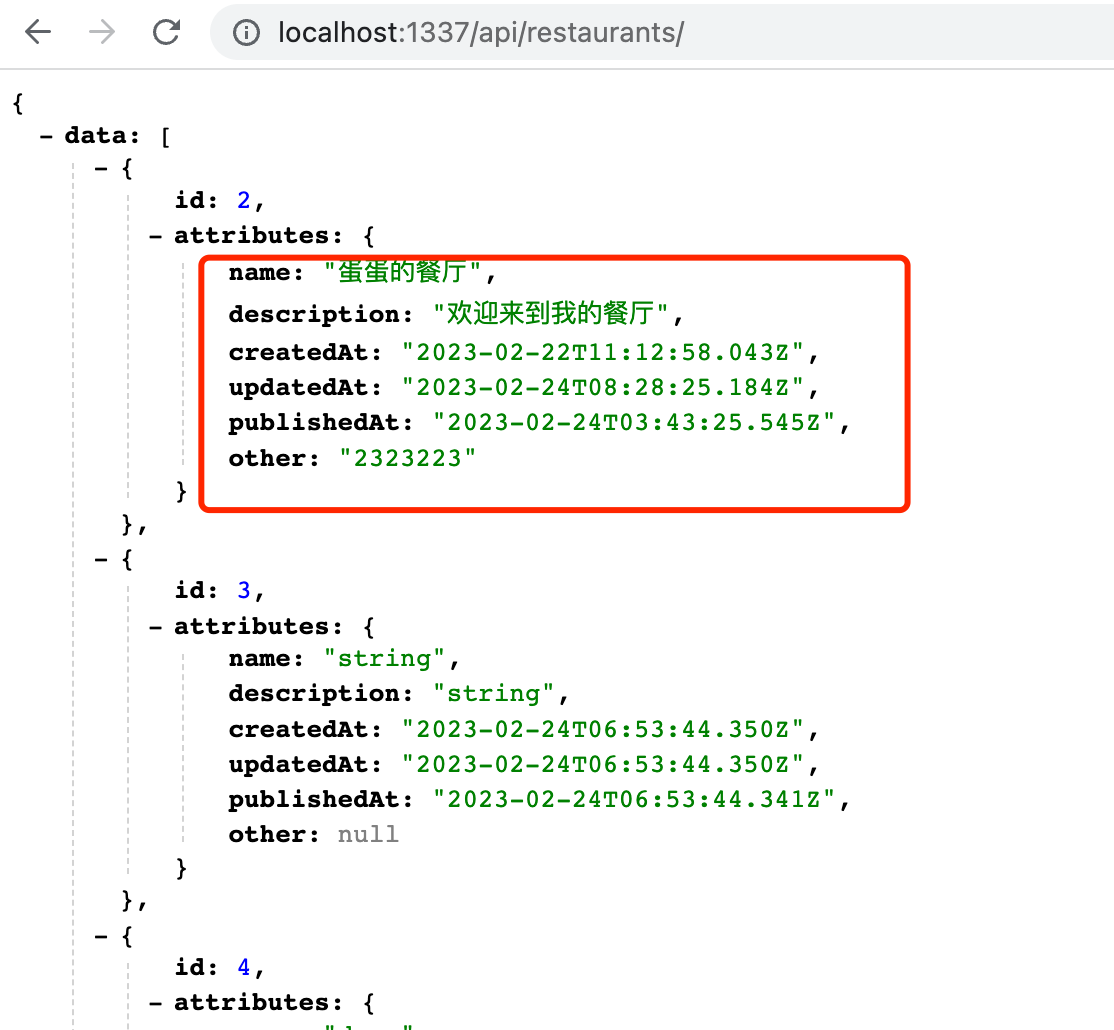The height and width of the screenshot is (1030, 1114).
Task: Click the null value of the other field
Action: [x=367, y=834]
